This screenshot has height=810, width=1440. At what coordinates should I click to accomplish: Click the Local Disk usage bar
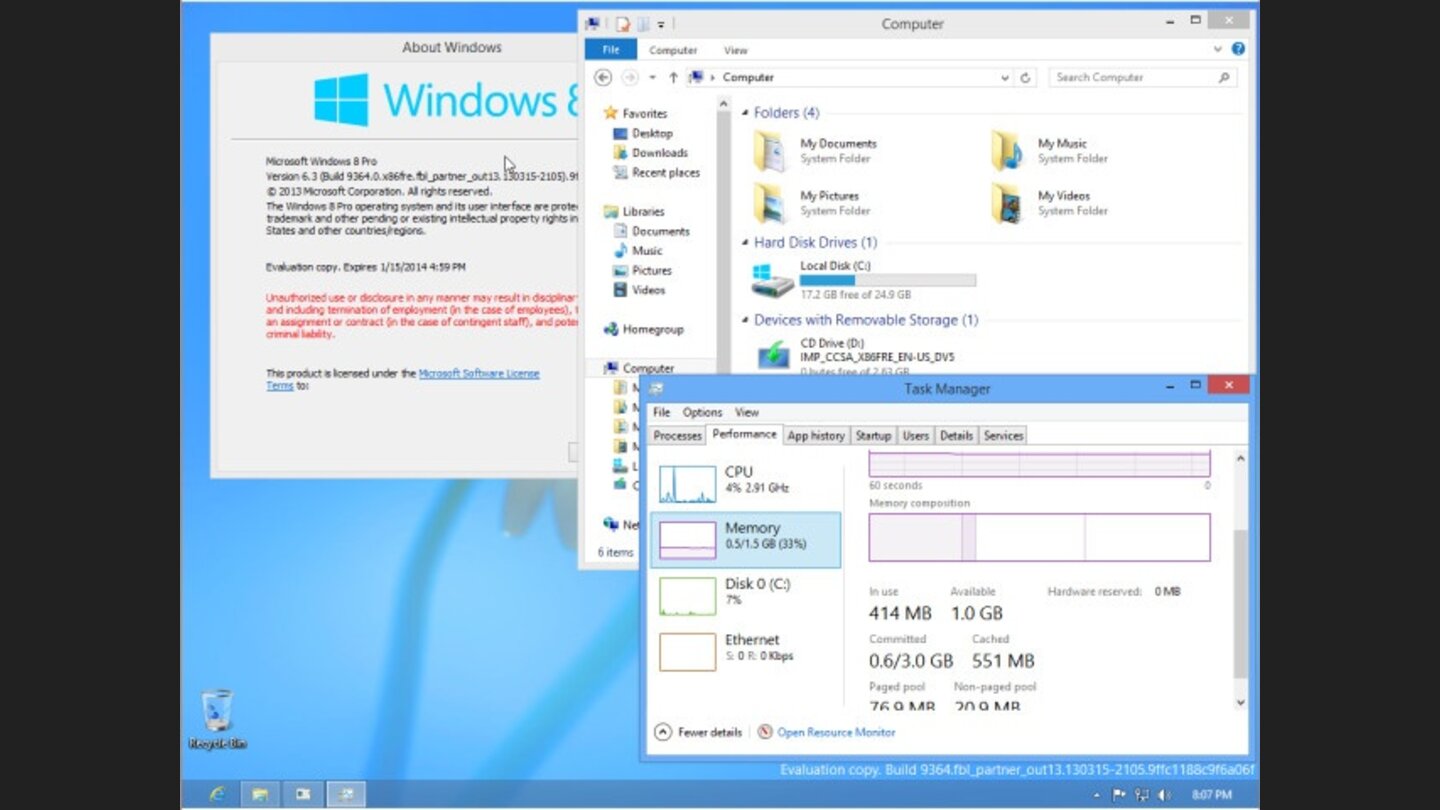click(887, 280)
